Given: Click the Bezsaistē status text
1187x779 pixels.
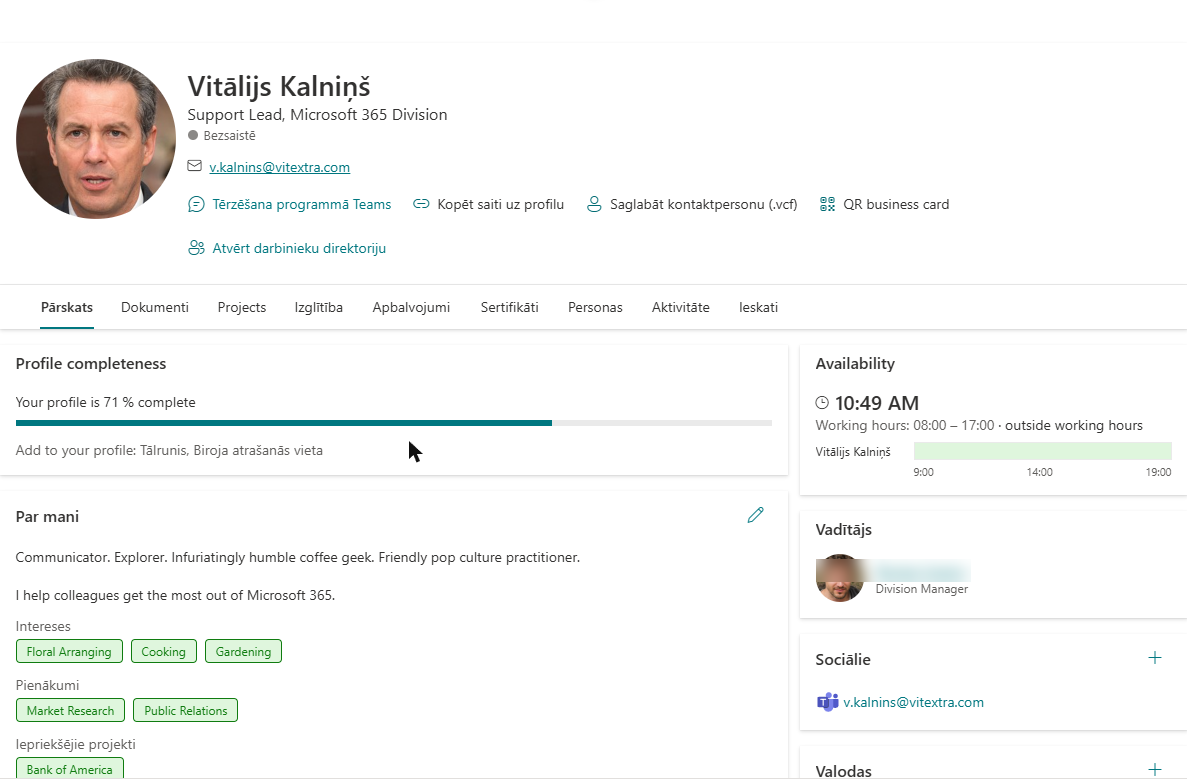Looking at the screenshot, I should tap(229, 136).
